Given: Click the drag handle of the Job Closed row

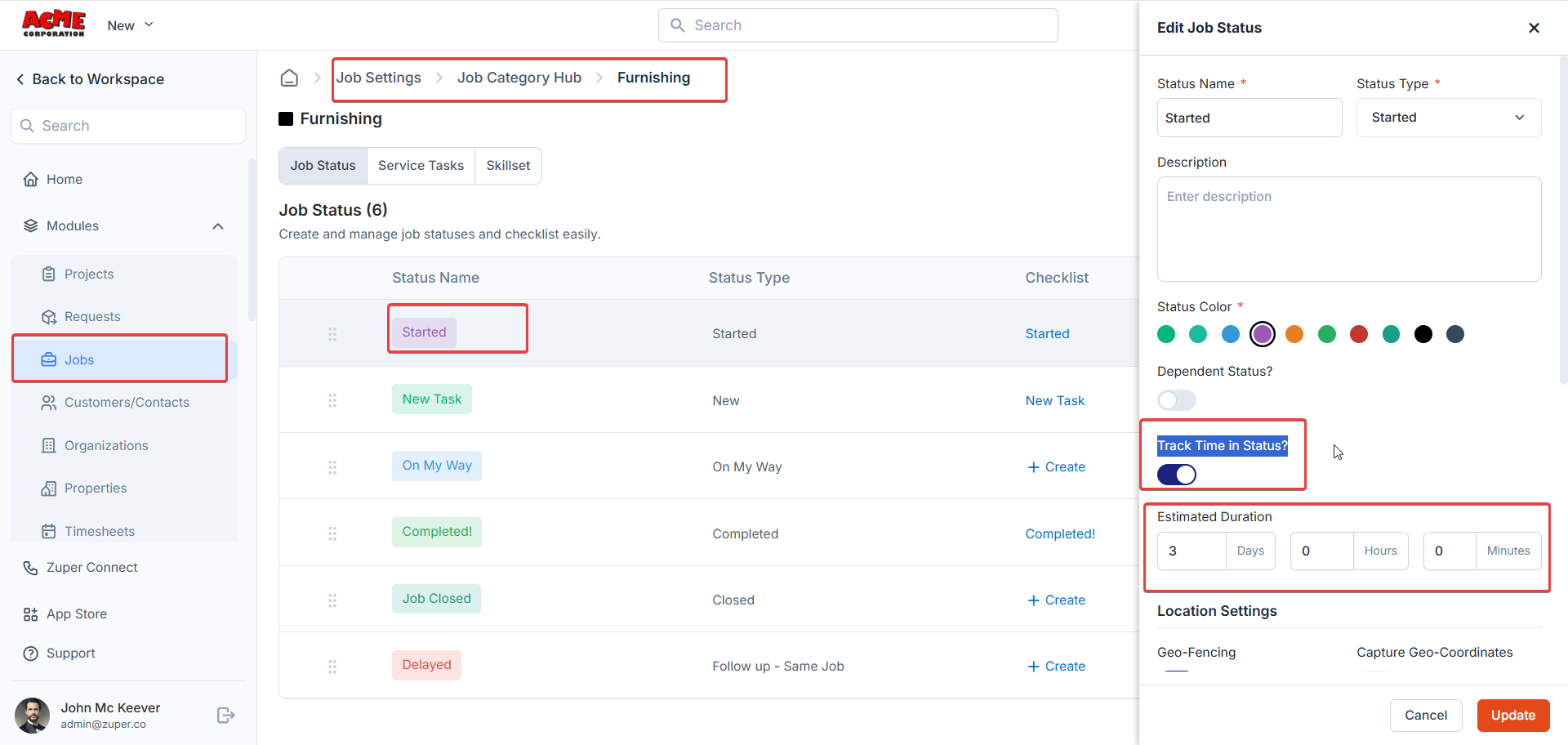Looking at the screenshot, I should pyautogui.click(x=332, y=600).
